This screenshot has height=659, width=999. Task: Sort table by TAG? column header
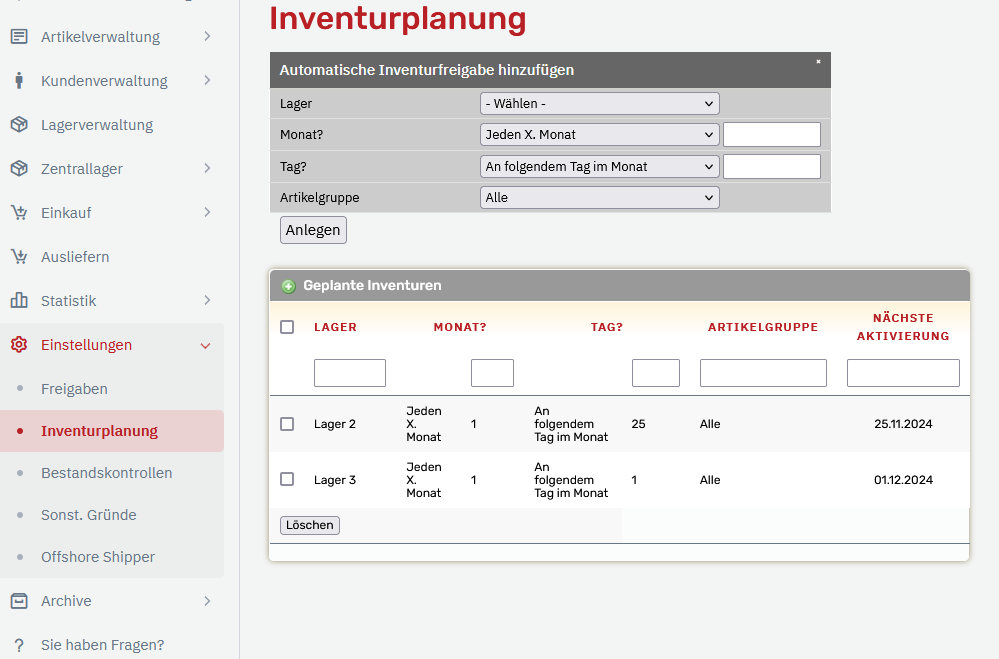pos(607,327)
